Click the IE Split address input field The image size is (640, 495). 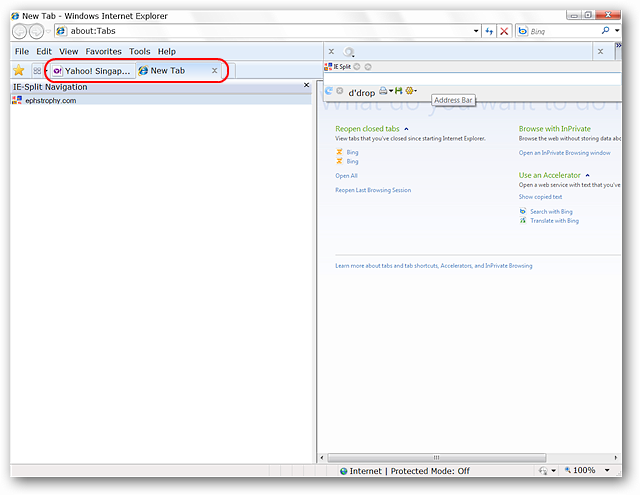472,79
